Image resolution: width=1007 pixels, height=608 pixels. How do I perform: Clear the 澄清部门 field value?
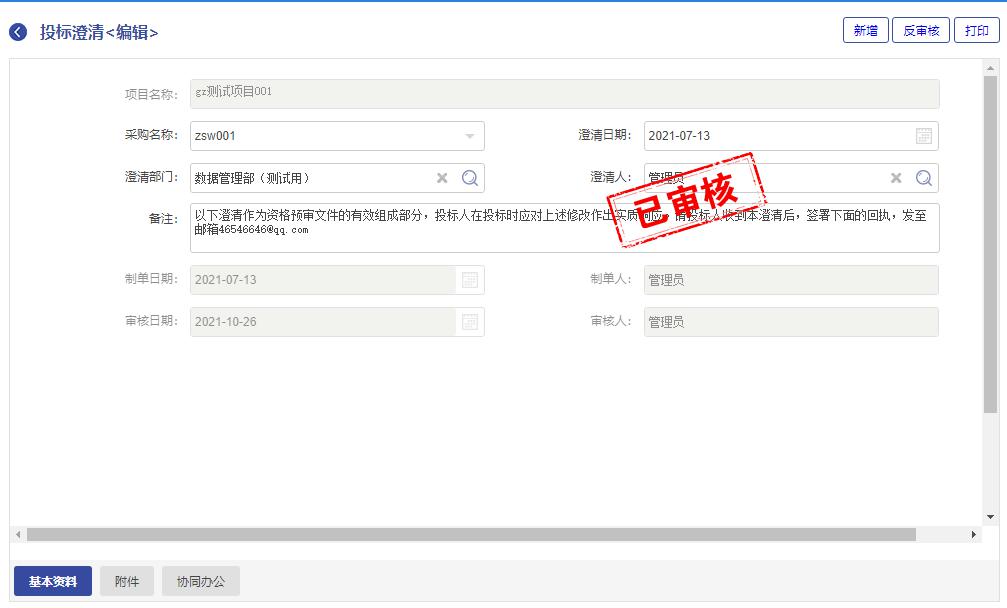(x=442, y=178)
